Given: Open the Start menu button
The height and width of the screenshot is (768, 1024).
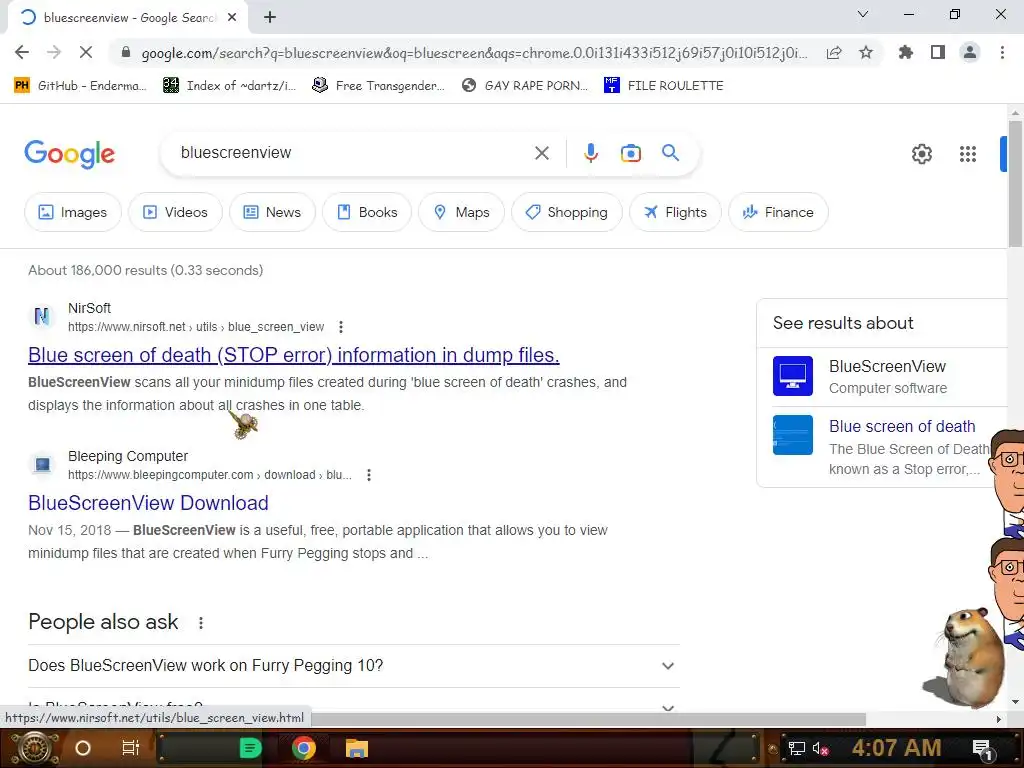Looking at the screenshot, I should tap(35, 748).
